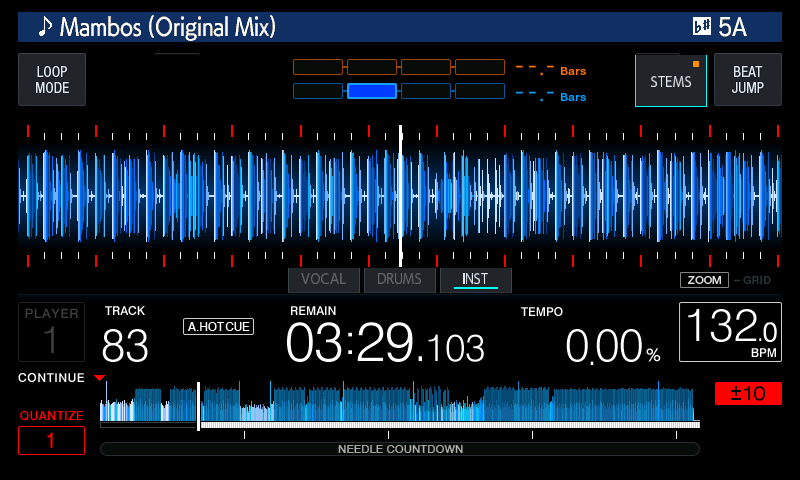Click the blue Bars counter label
The height and width of the screenshot is (480, 800).
point(573,97)
